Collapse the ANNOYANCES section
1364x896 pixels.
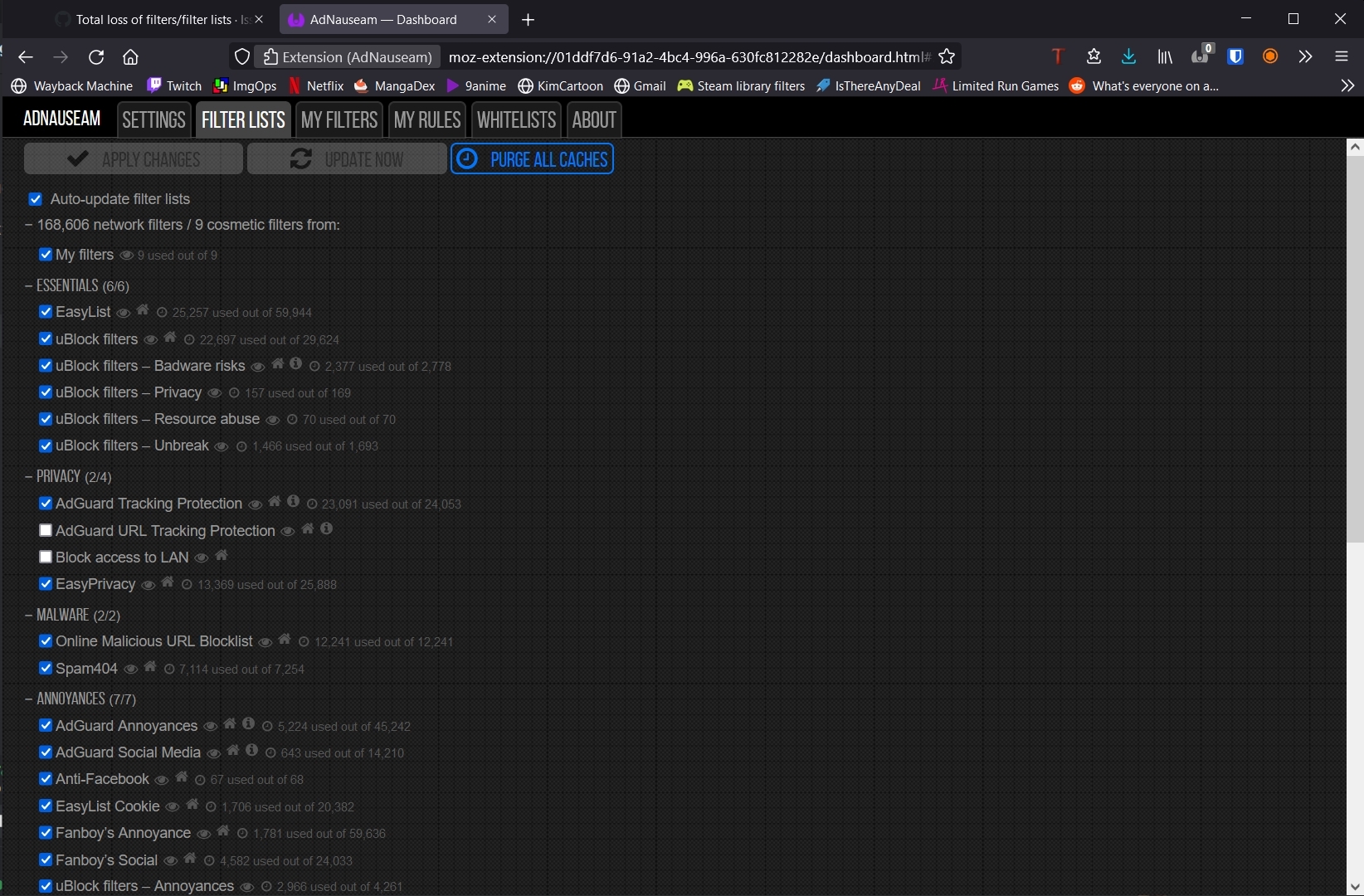pyautogui.click(x=27, y=699)
